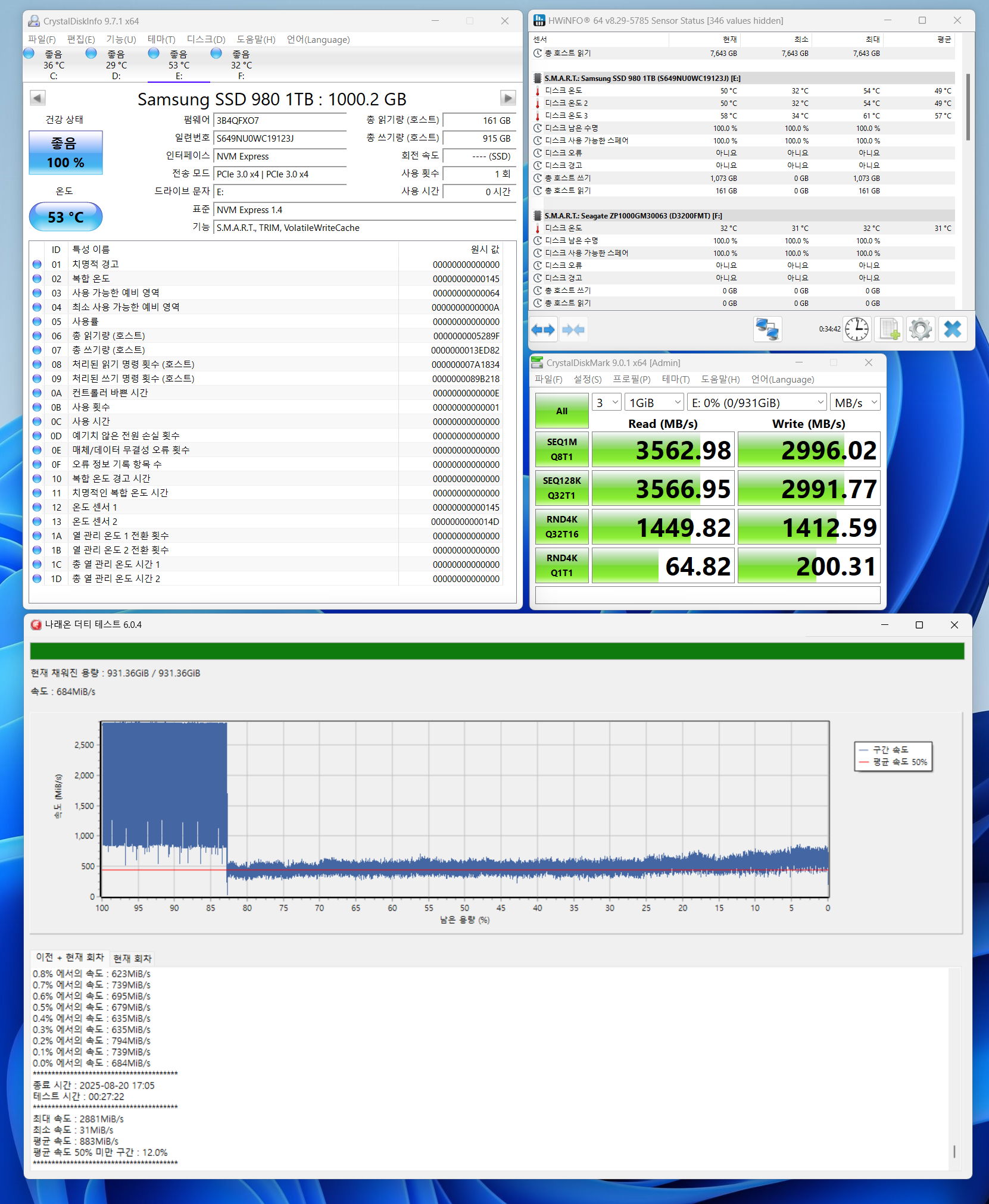Open the test count dropdown showing 3
This screenshot has width=989, height=1204.
point(607,403)
